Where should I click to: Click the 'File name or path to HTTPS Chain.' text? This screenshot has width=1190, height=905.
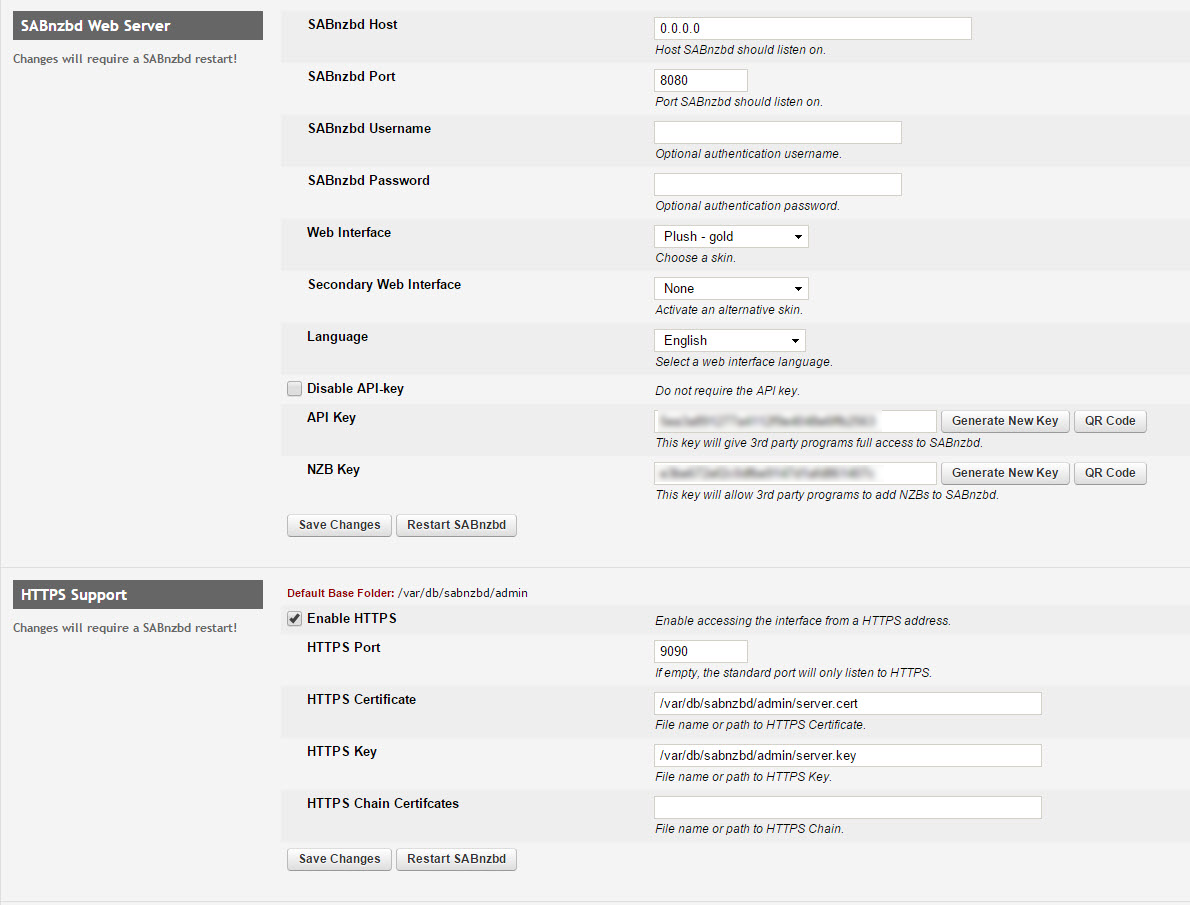[x=749, y=829]
